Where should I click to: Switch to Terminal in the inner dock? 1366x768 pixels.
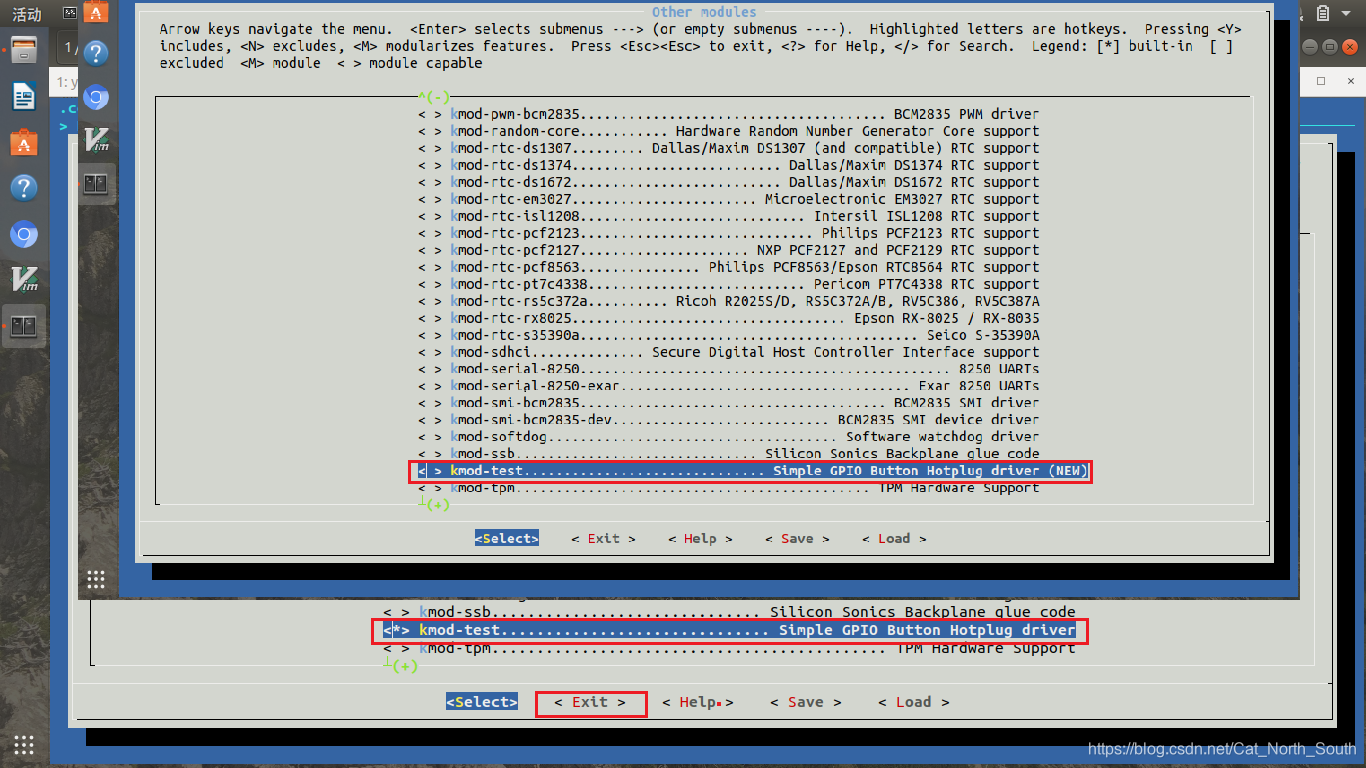pos(96,184)
